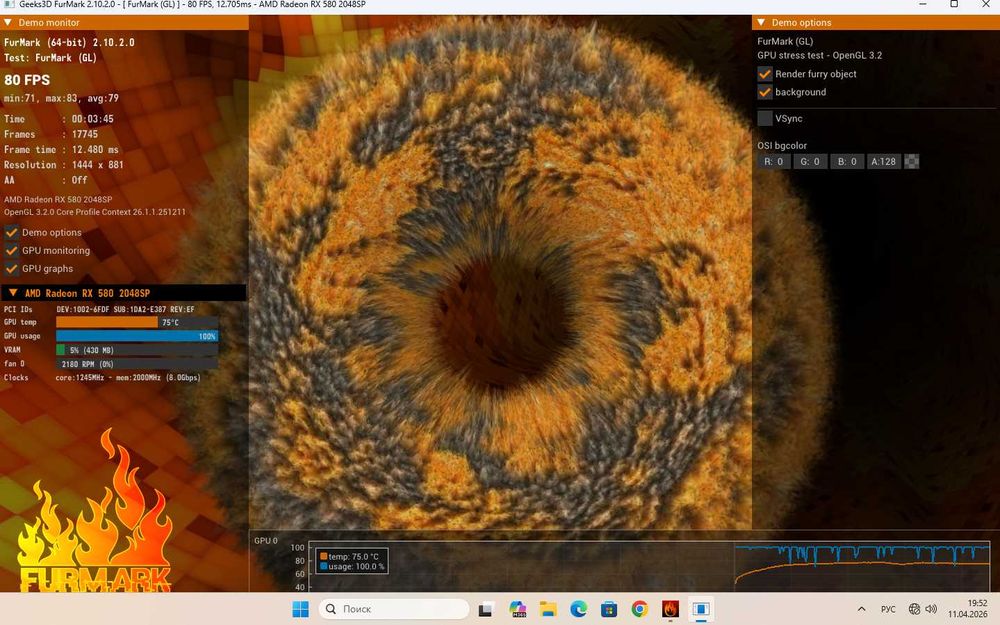Image resolution: width=1000 pixels, height=625 pixels.
Task: Collapse the Demo monitor panel header
Action: 9,22
